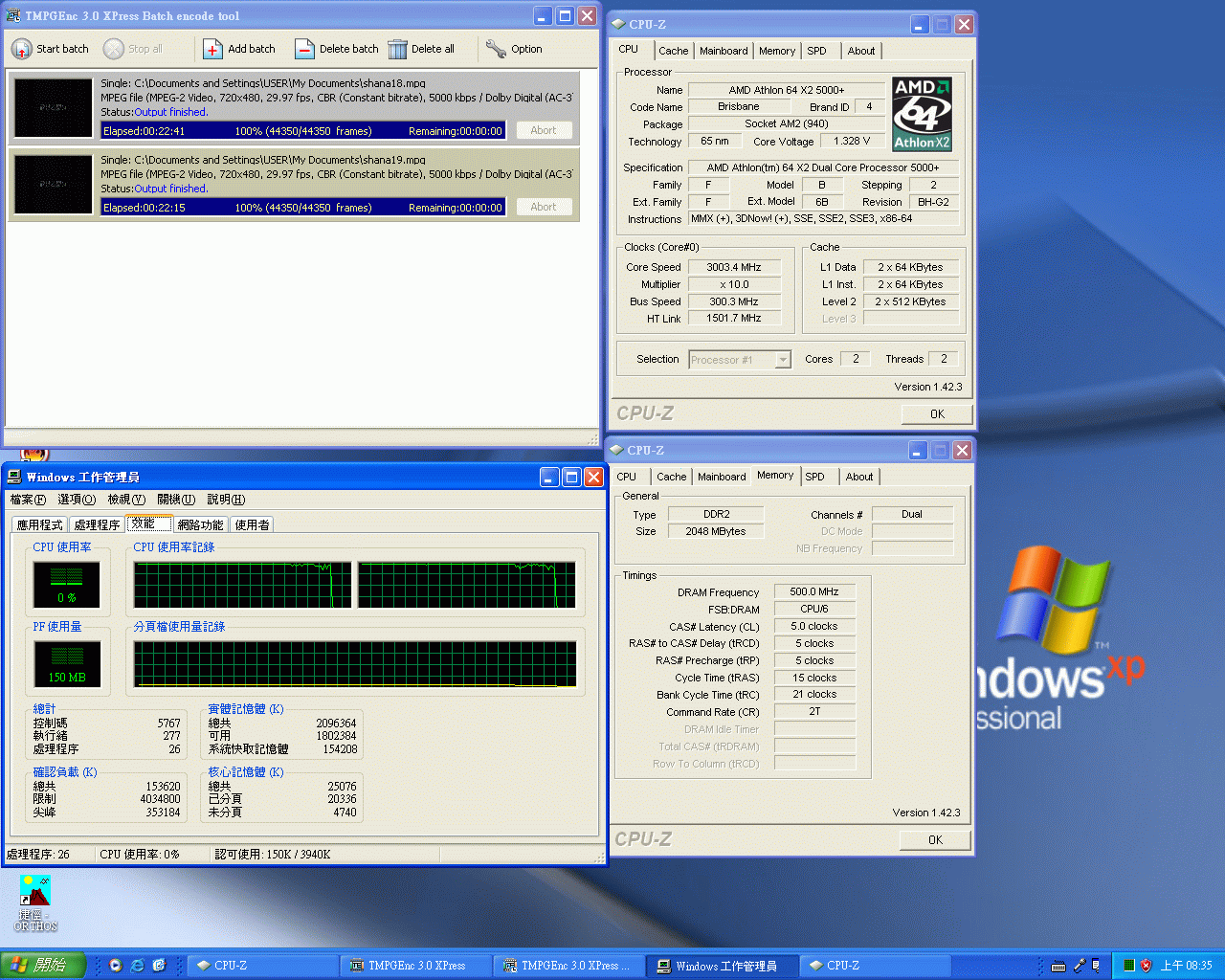1225x980 pixels.
Task: Click the Package value Socket AM2 (940)
Action: [787, 124]
